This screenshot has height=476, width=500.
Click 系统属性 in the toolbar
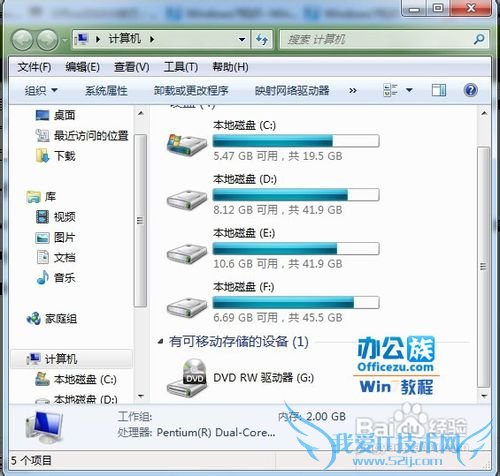(106, 90)
